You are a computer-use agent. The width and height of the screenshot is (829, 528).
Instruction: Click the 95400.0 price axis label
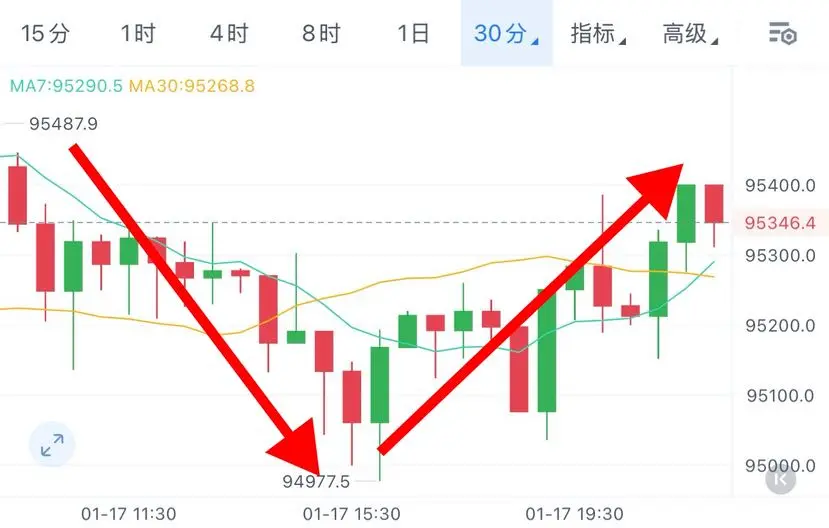(x=780, y=186)
